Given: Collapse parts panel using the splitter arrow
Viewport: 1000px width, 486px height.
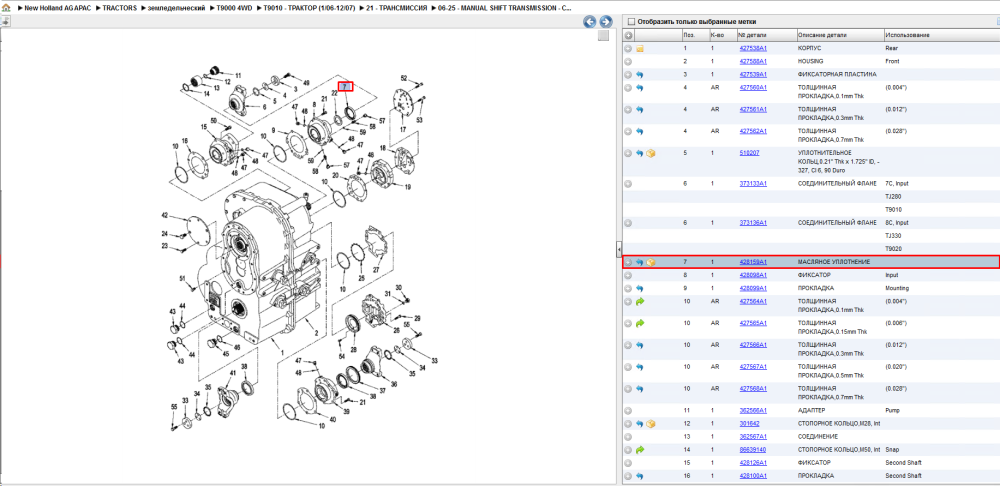Looking at the screenshot, I should pyautogui.click(x=618, y=248).
